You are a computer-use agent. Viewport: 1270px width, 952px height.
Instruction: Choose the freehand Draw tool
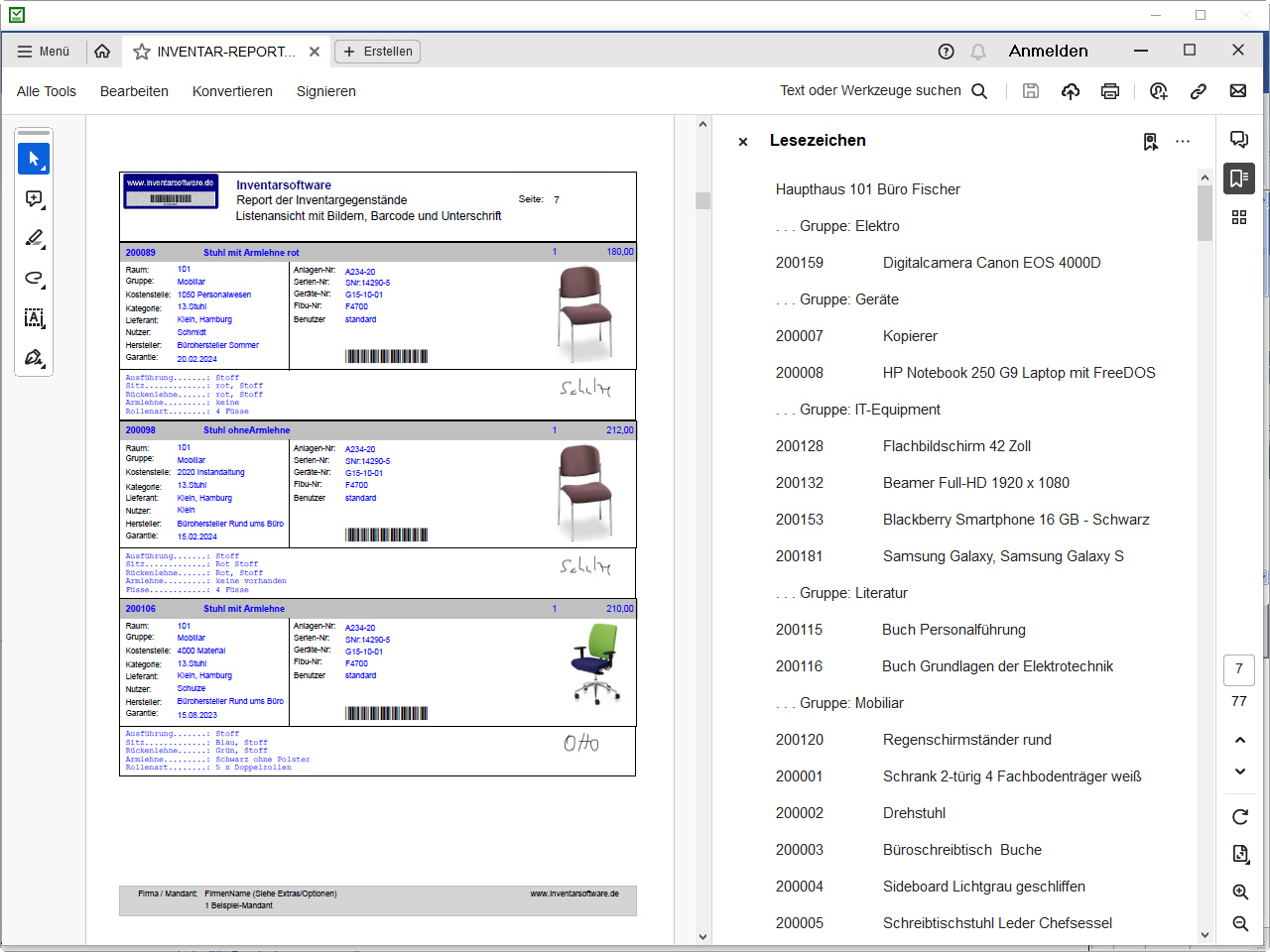(x=34, y=279)
